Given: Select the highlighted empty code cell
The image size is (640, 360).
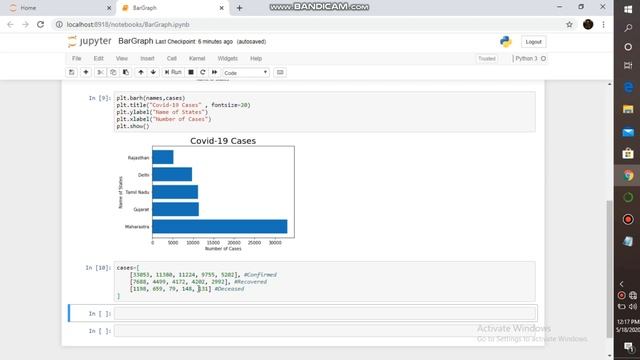Looking at the screenshot, I should coord(324,313).
